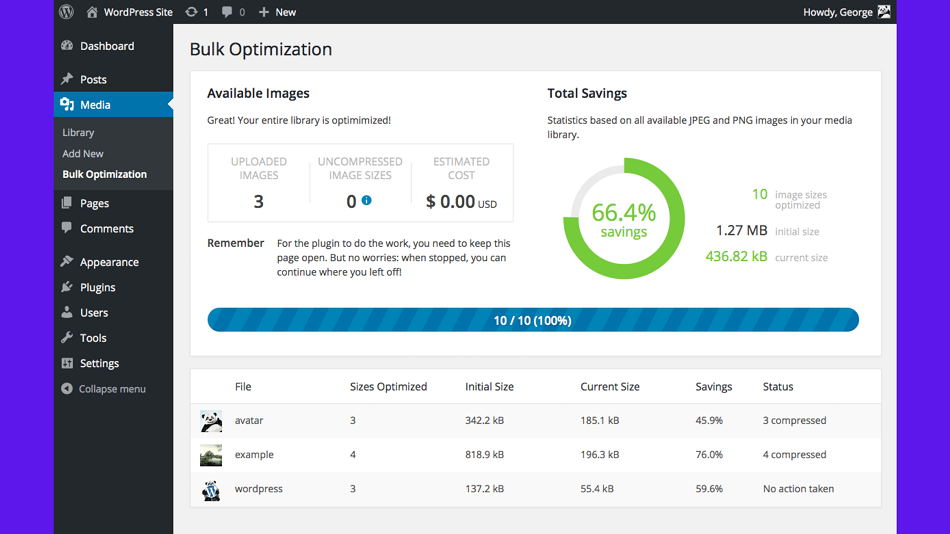The height and width of the screenshot is (534, 950).
Task: Click the Appearance brush icon
Action: click(x=67, y=261)
